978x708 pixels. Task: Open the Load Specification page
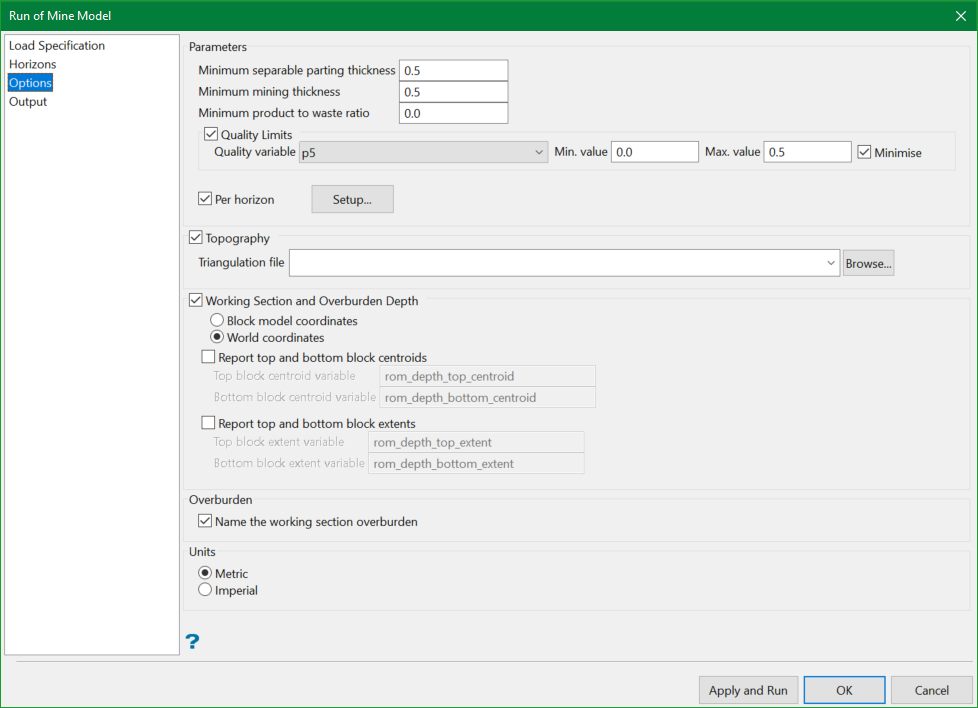[57, 46]
